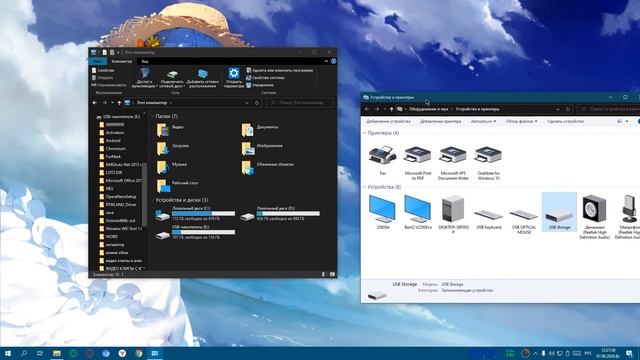
Task: Click Свойства системы in ribbon
Action: (265, 78)
